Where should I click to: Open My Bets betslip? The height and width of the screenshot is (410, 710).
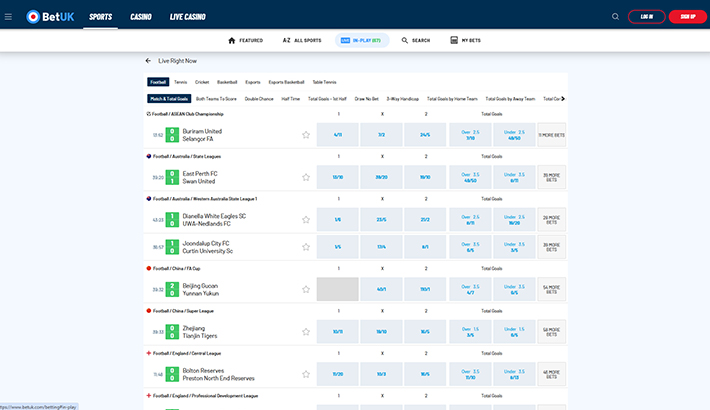click(x=466, y=40)
